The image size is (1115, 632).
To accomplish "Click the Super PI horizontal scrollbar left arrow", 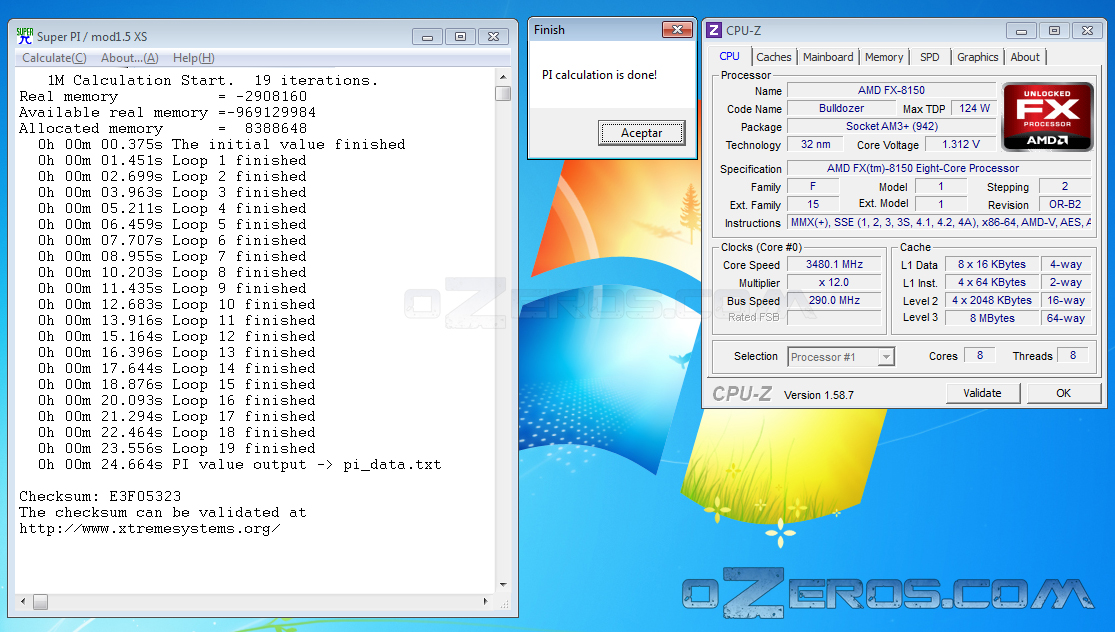I will click(x=23, y=601).
